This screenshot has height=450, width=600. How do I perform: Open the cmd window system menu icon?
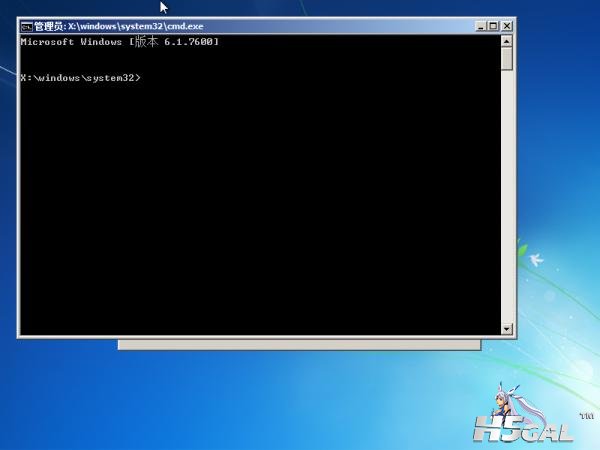click(x=26, y=26)
